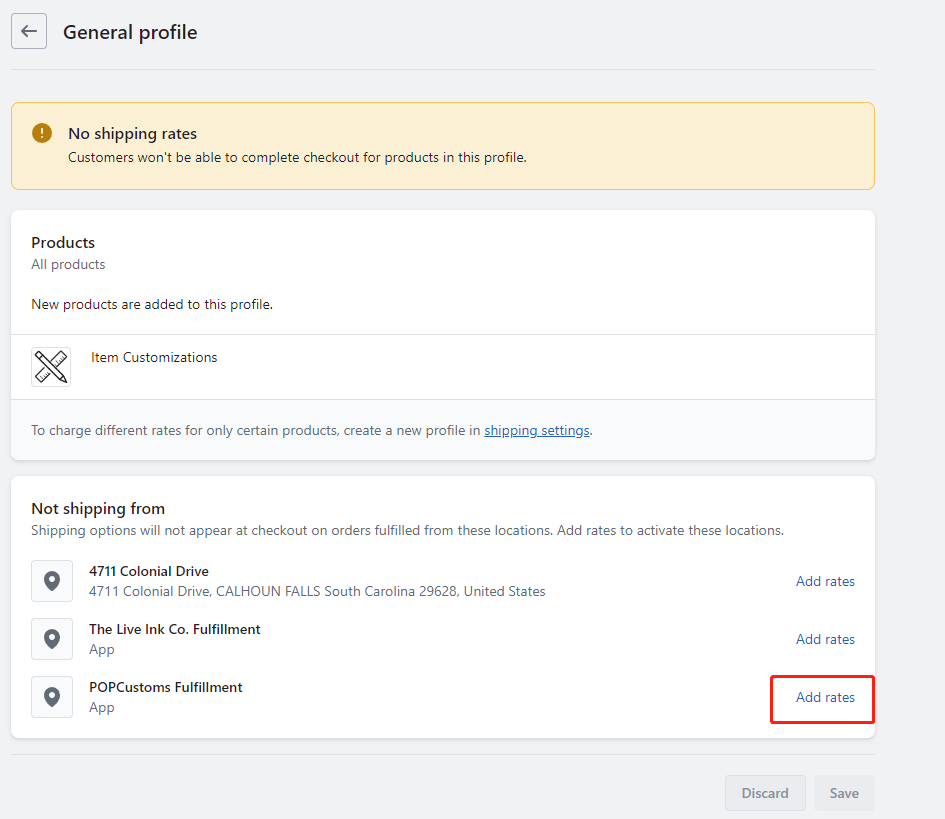Click the No shipping rates banner heading

pyautogui.click(x=133, y=134)
